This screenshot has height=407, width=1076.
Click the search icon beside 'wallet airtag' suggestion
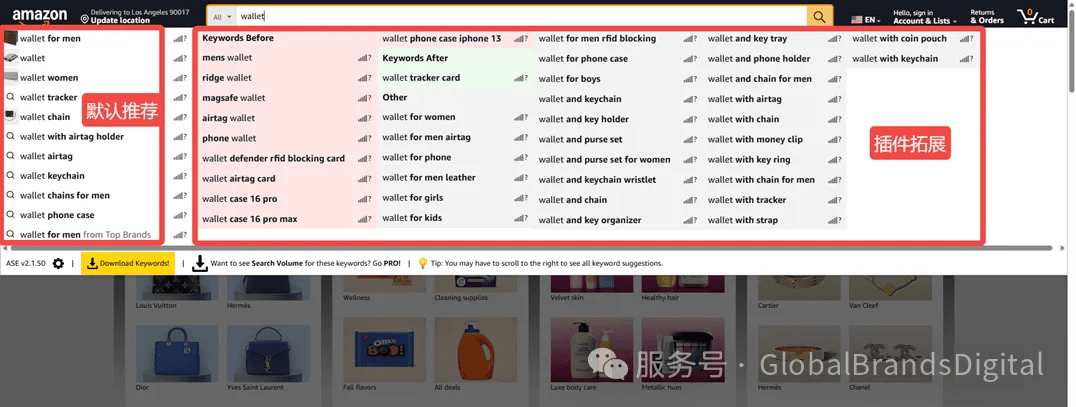(10, 156)
